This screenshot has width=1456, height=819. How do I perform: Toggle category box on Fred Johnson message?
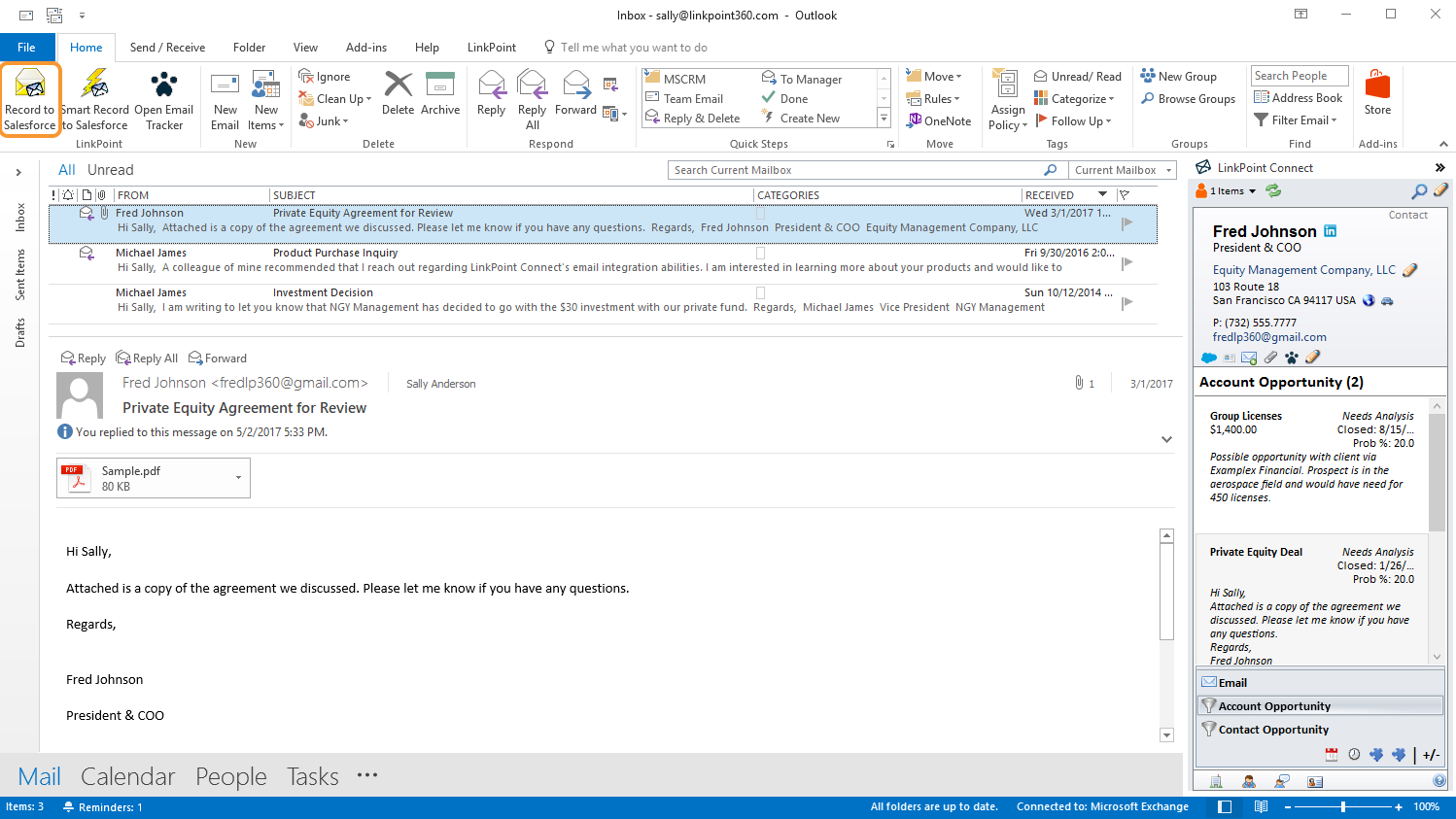click(761, 214)
